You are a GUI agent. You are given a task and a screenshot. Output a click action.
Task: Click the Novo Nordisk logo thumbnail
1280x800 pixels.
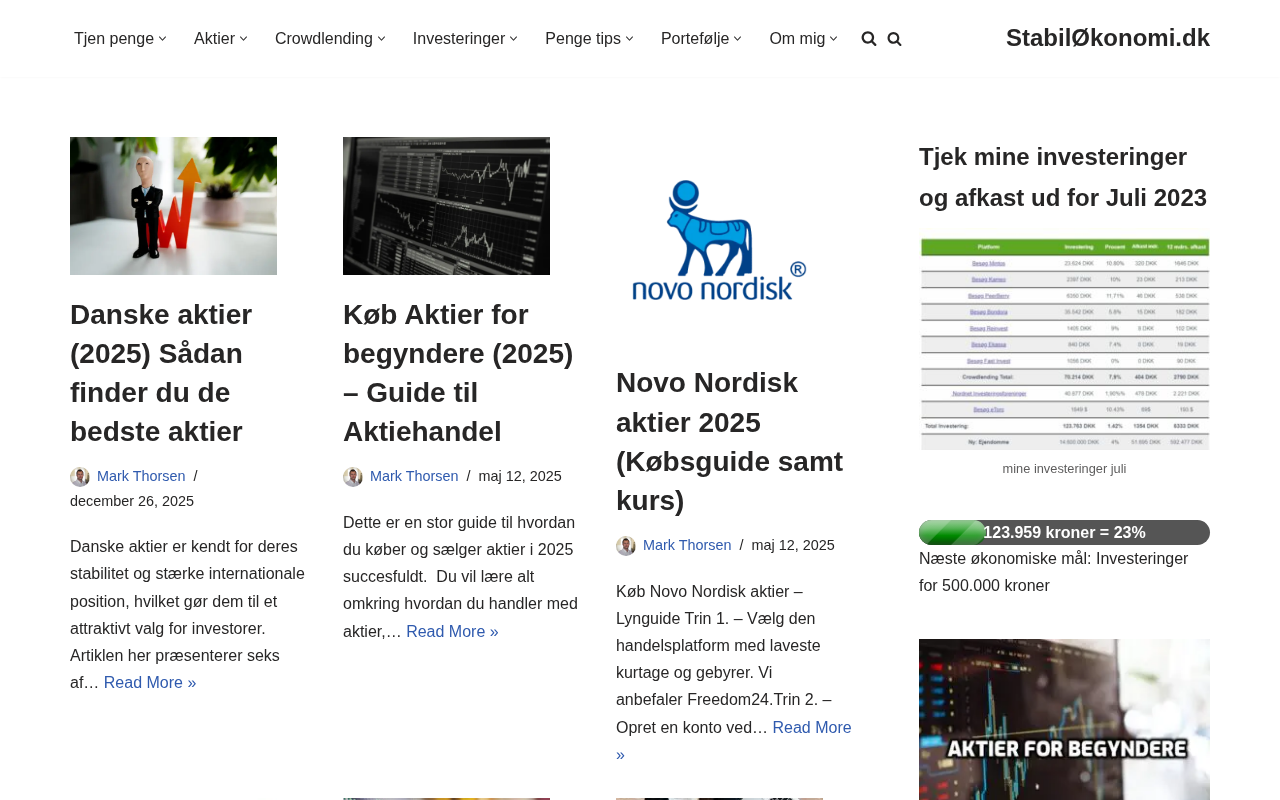click(719, 240)
